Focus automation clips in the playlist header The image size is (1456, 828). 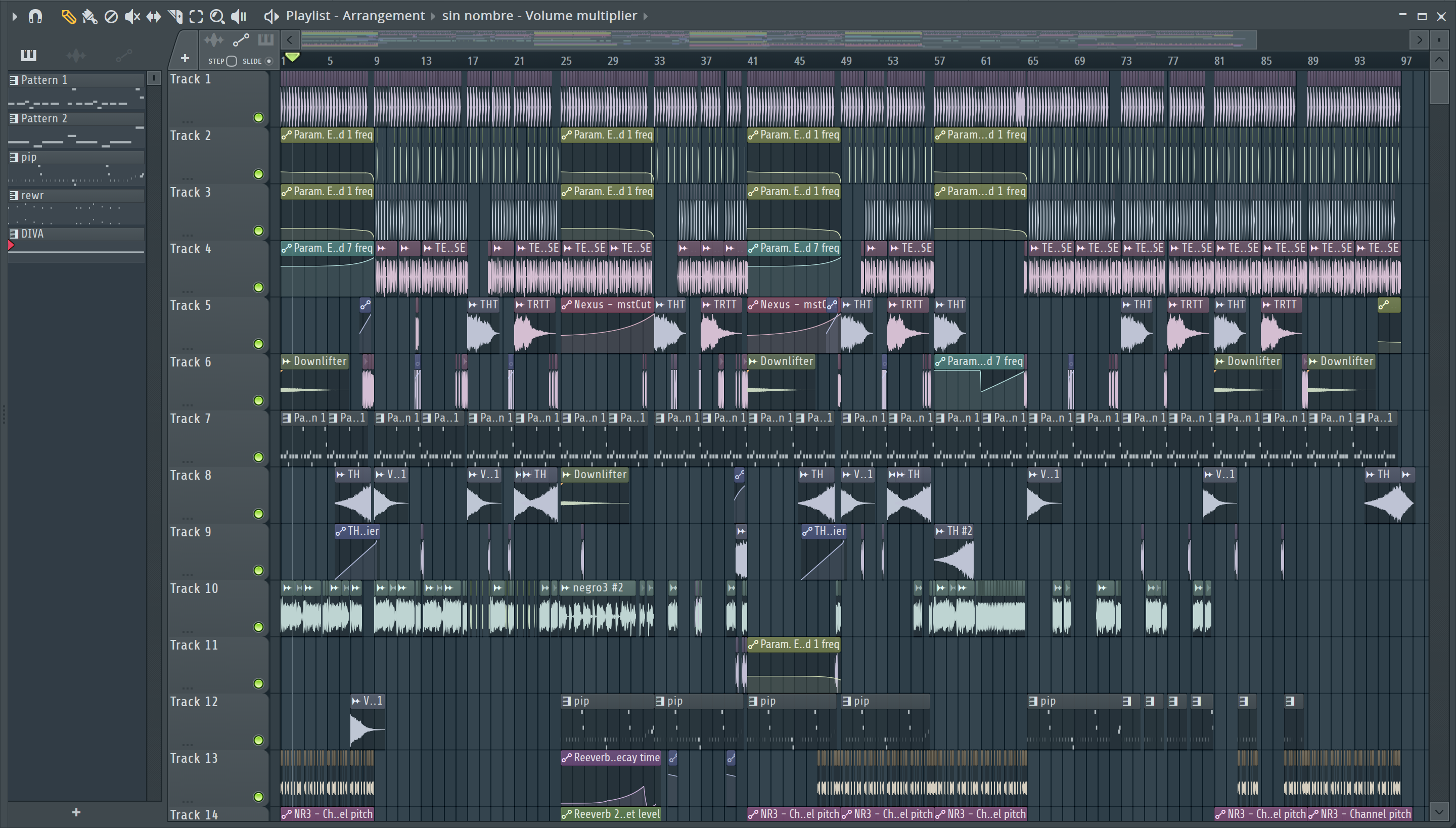pos(241,40)
